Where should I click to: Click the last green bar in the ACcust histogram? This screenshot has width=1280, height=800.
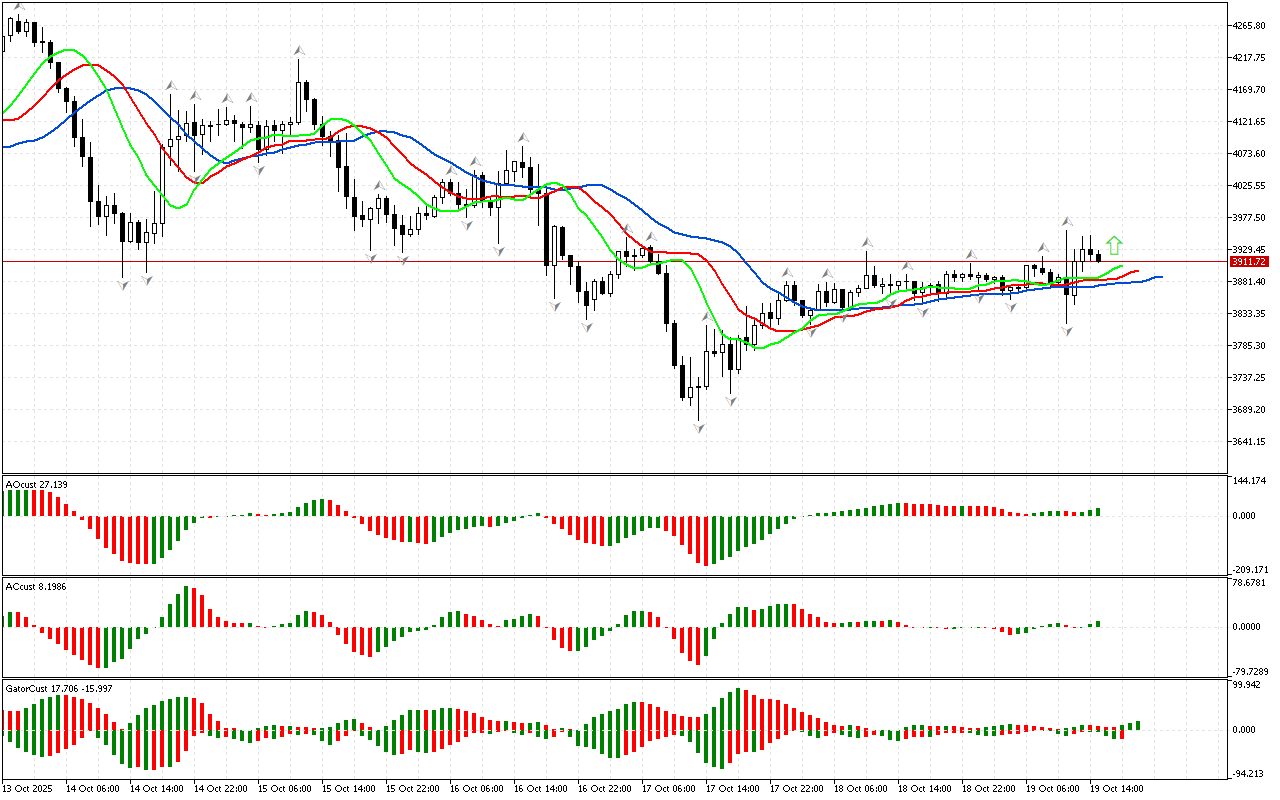point(1098,624)
